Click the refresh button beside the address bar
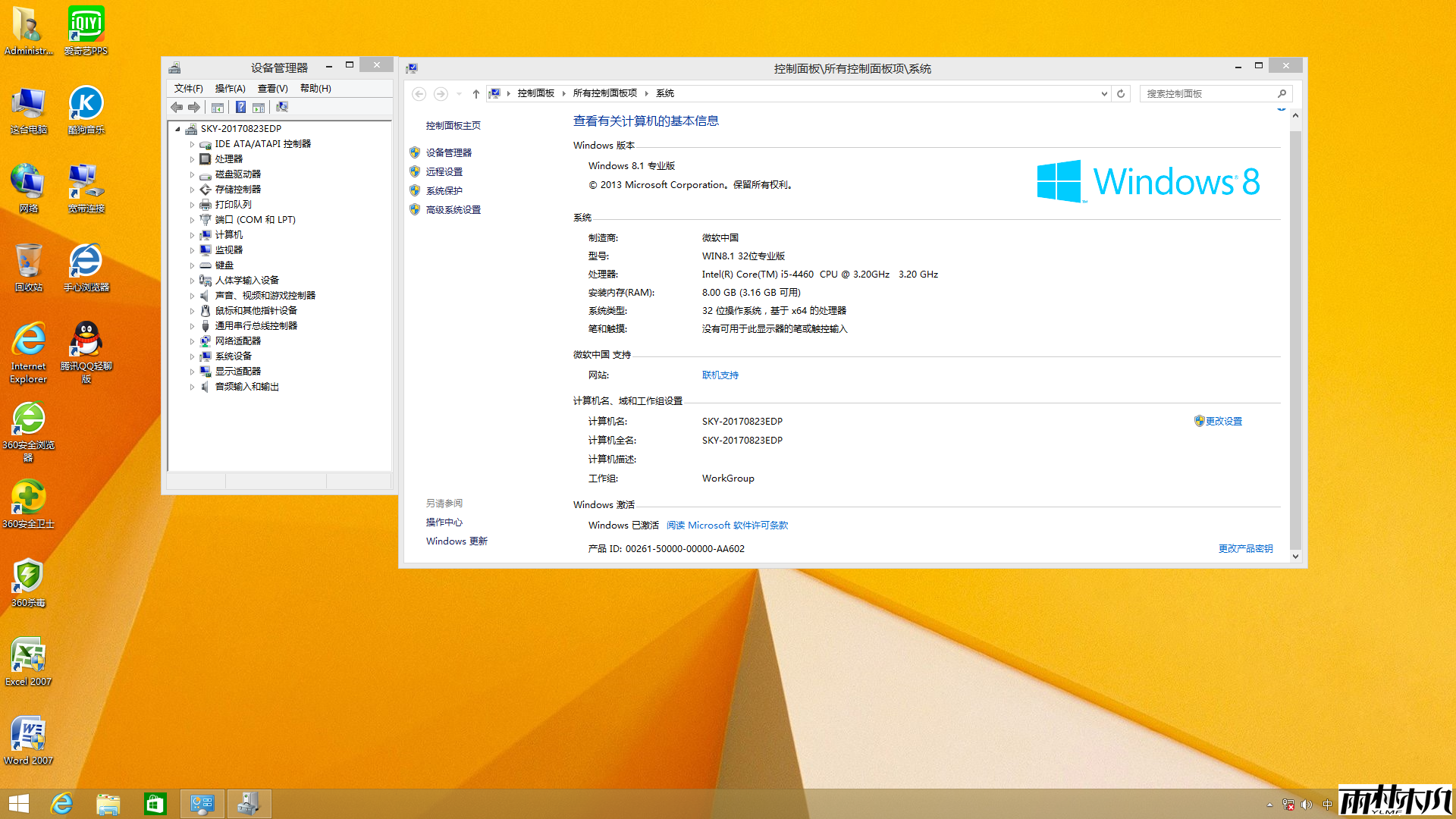The height and width of the screenshot is (819, 1456). [1121, 93]
